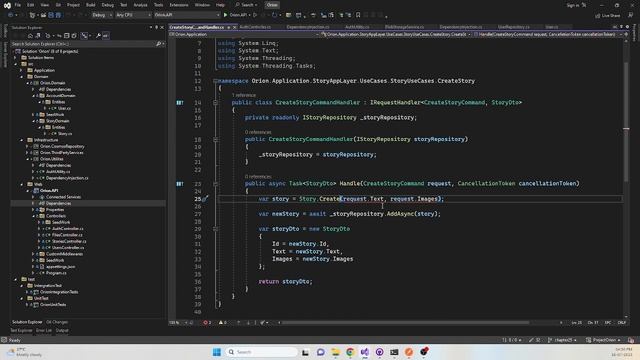The width and height of the screenshot is (640, 360).
Task: Select Program.cs in Solution Explorer
Action: (x=56, y=273)
